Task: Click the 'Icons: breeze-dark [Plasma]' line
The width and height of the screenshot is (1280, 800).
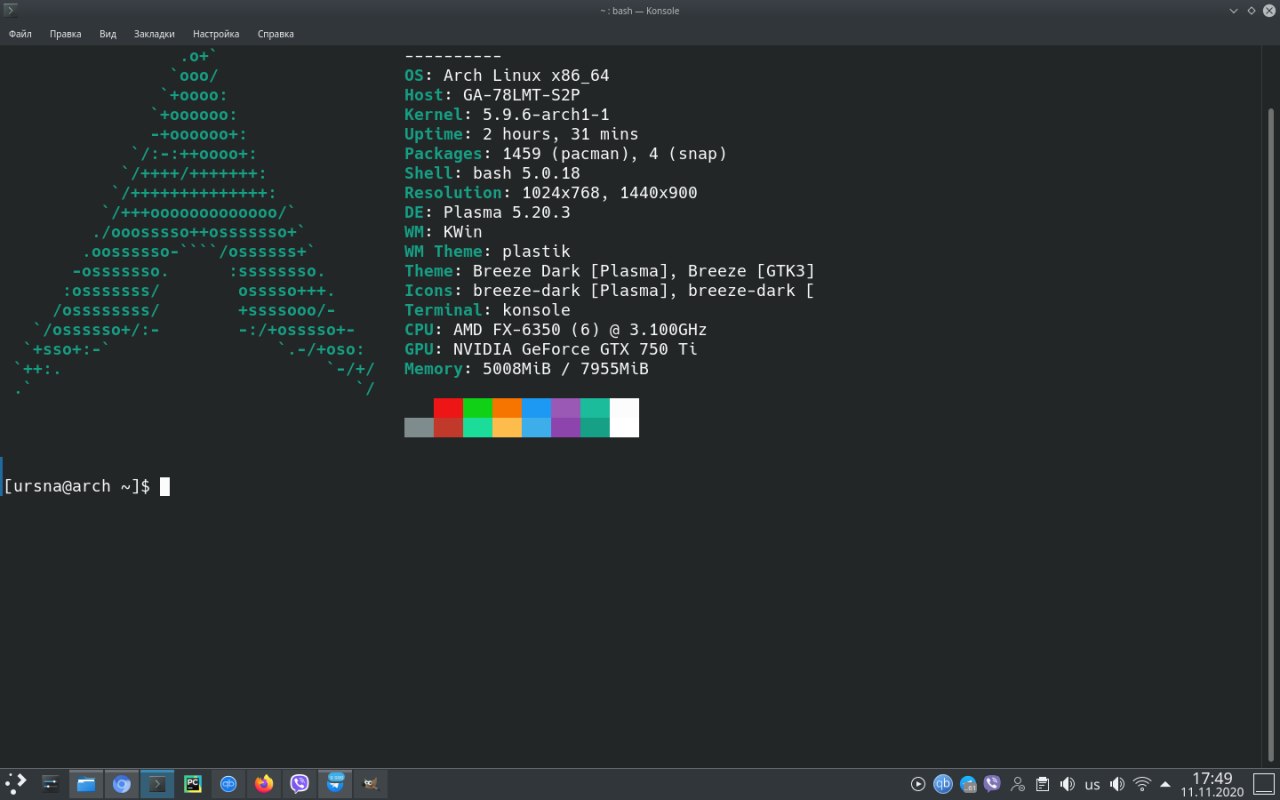Action: click(x=609, y=290)
